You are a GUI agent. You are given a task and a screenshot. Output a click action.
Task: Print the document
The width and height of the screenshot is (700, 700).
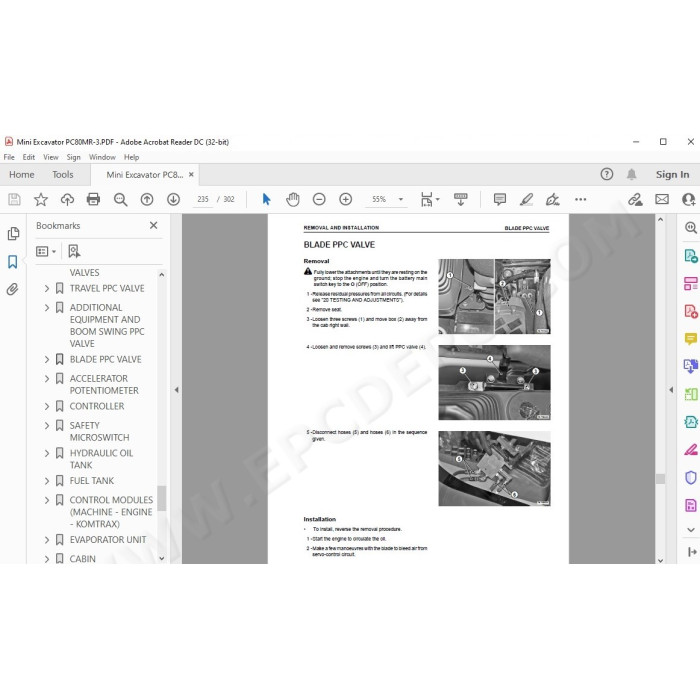click(x=93, y=199)
